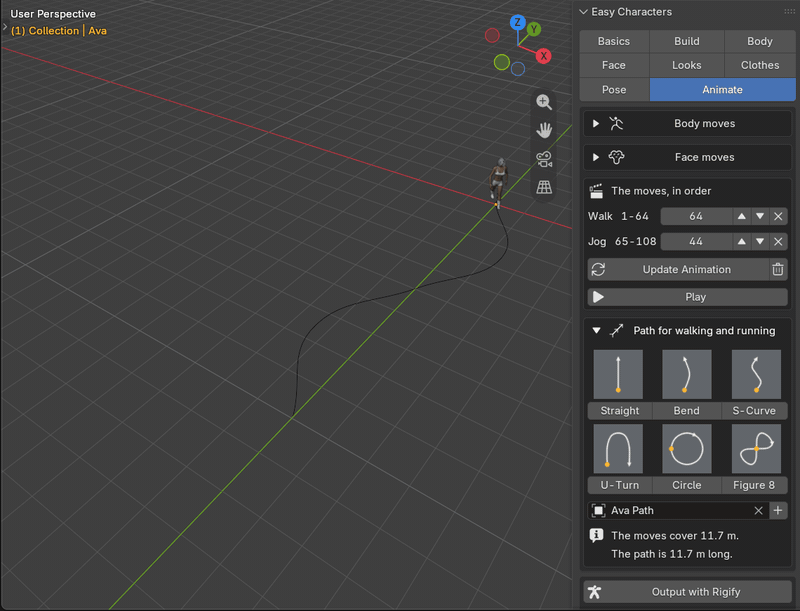Click the Circle label button
Viewport: 800px width, 611px height.
coord(687,485)
